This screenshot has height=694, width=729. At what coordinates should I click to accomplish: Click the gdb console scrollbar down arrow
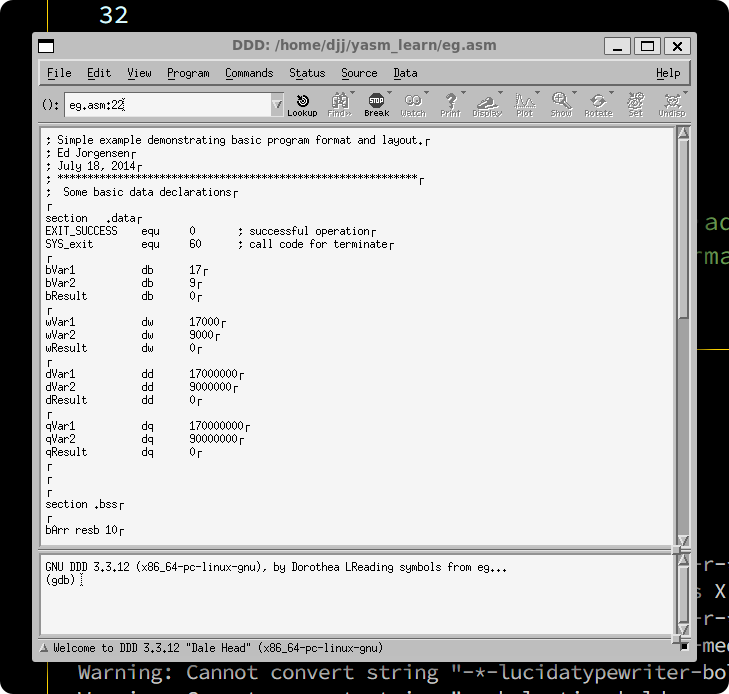coord(683,628)
